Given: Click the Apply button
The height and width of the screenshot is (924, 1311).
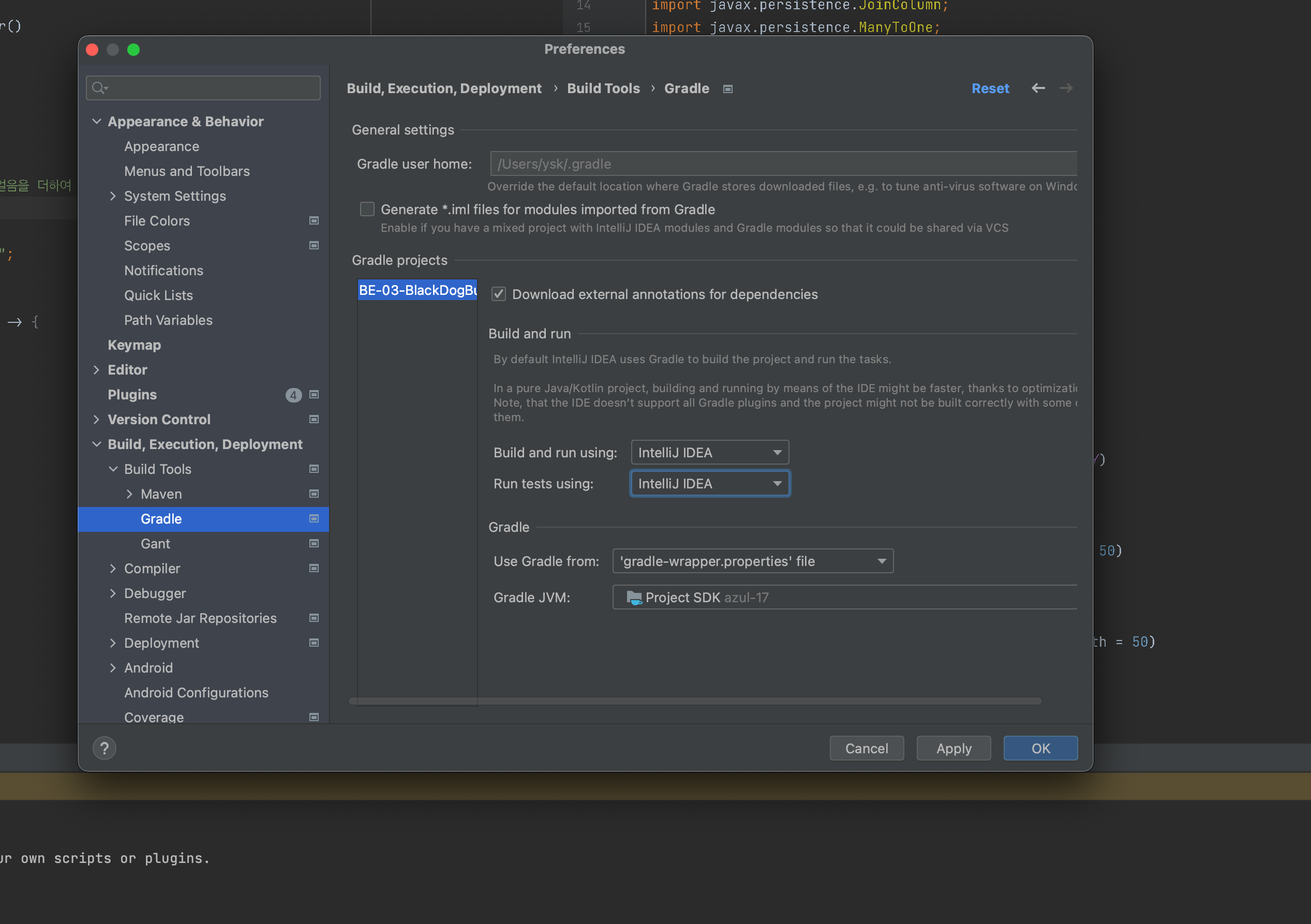Looking at the screenshot, I should [x=953, y=748].
